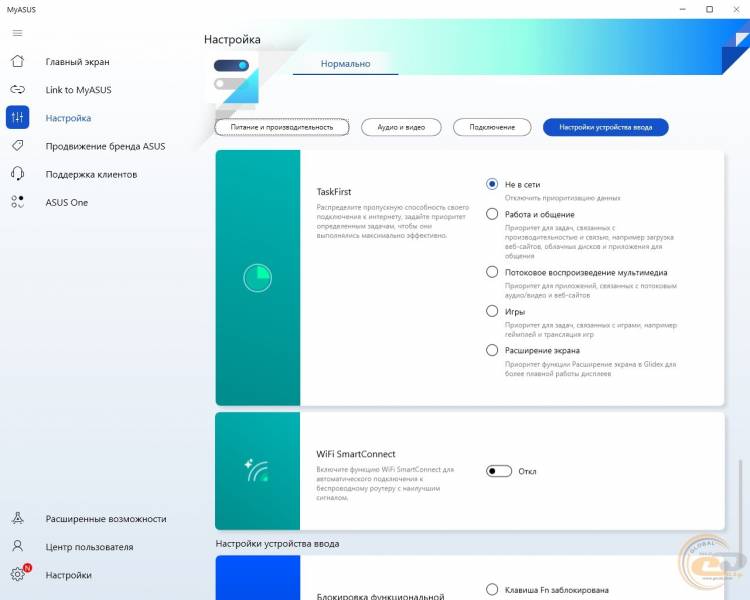
Task: Click the Настройка sliders icon
Action: 18,117
